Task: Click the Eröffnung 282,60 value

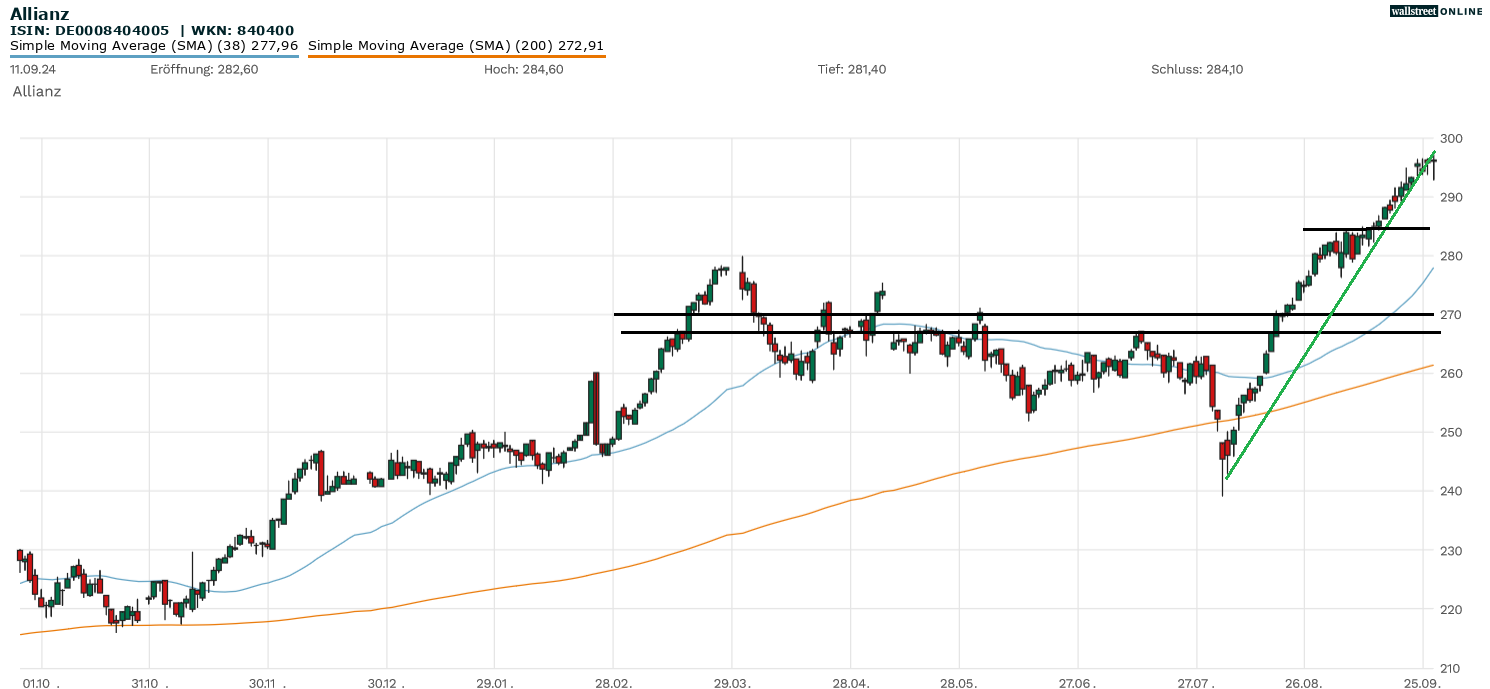Action: tap(204, 69)
